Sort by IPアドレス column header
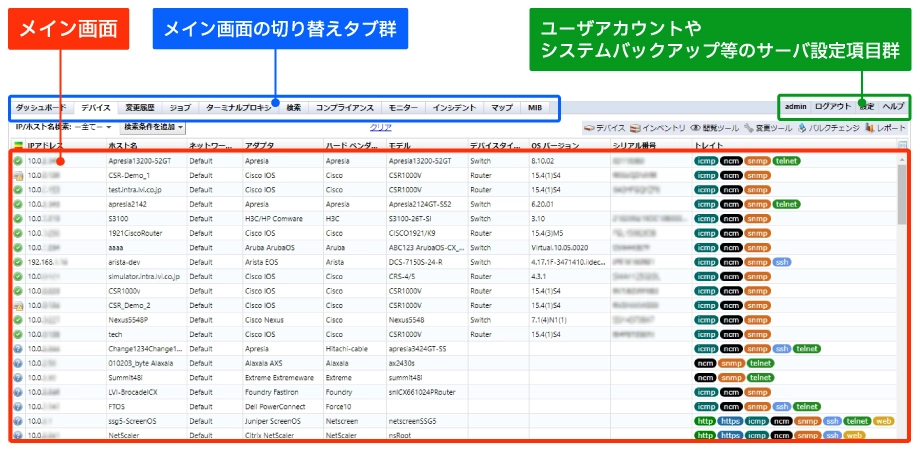 point(65,146)
